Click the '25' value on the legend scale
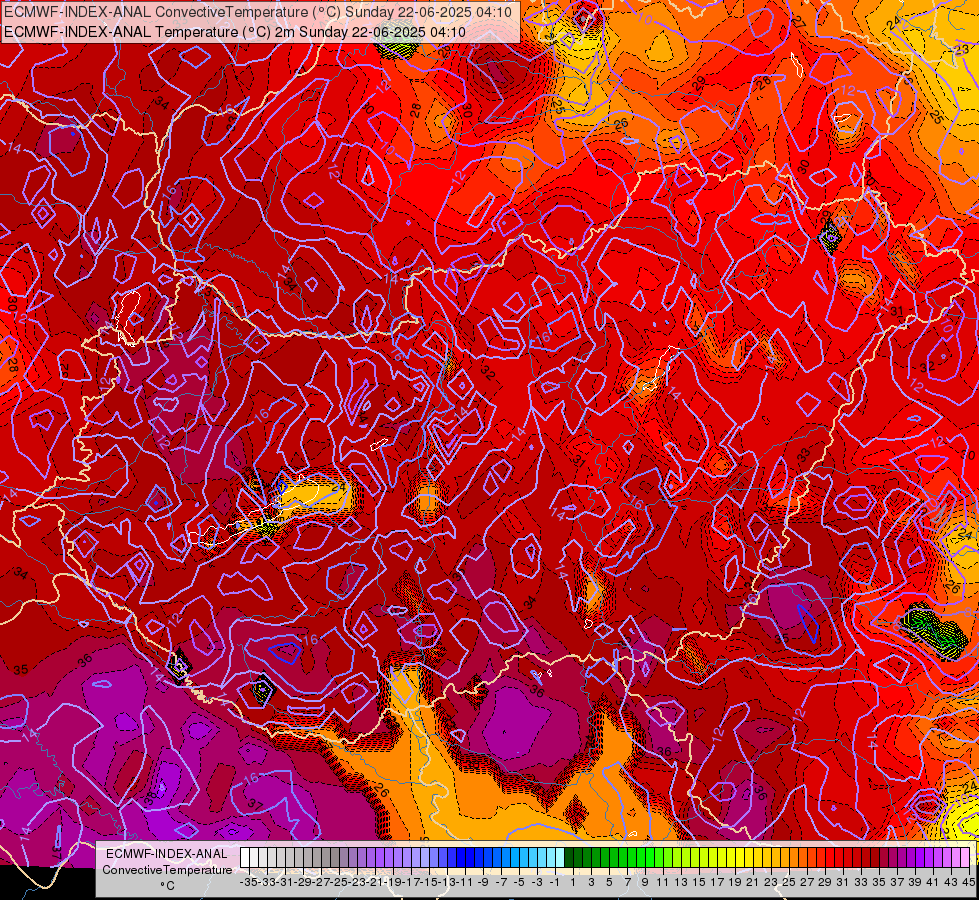This screenshot has width=979, height=900. click(x=789, y=883)
